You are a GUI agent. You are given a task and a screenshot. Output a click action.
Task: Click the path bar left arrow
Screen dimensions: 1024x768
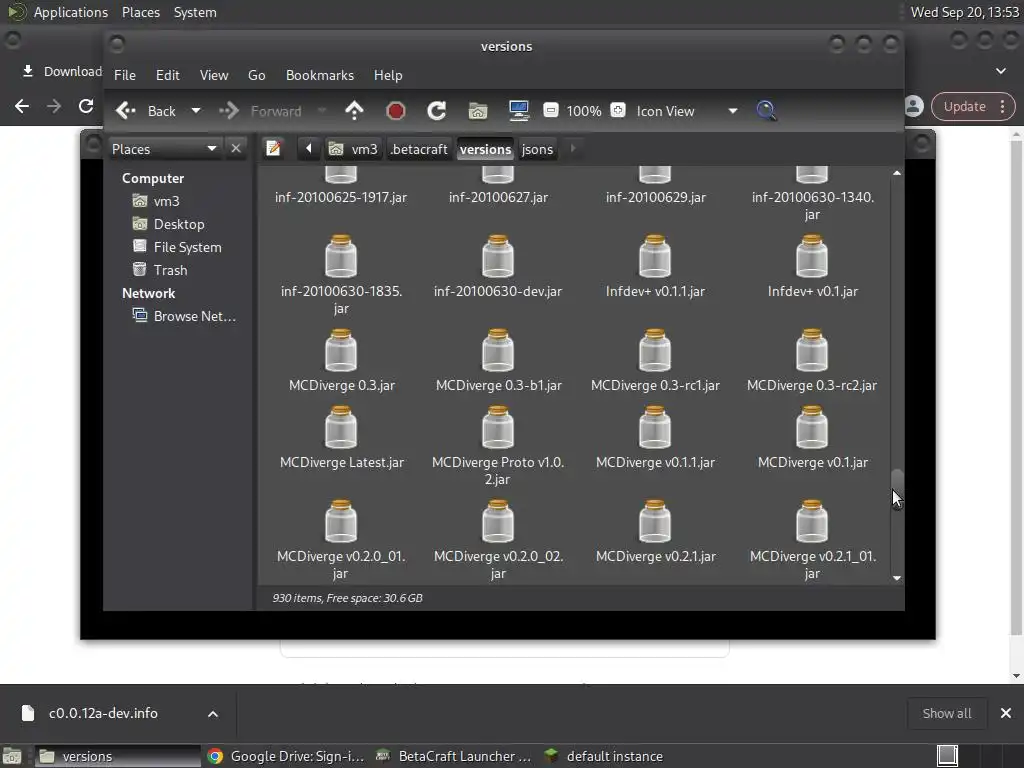pyautogui.click(x=308, y=149)
